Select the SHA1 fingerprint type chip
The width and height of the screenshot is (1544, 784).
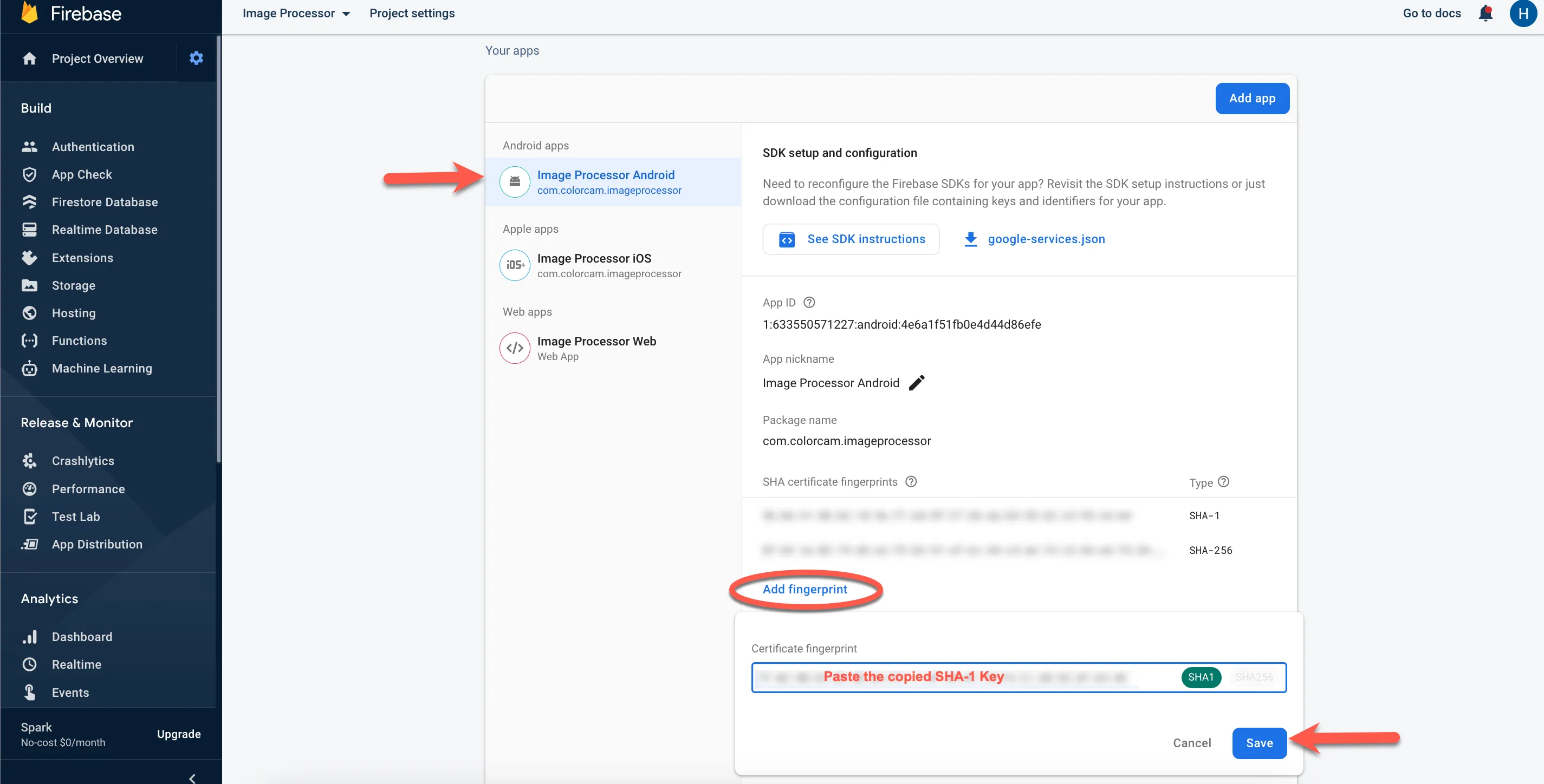pos(1201,677)
